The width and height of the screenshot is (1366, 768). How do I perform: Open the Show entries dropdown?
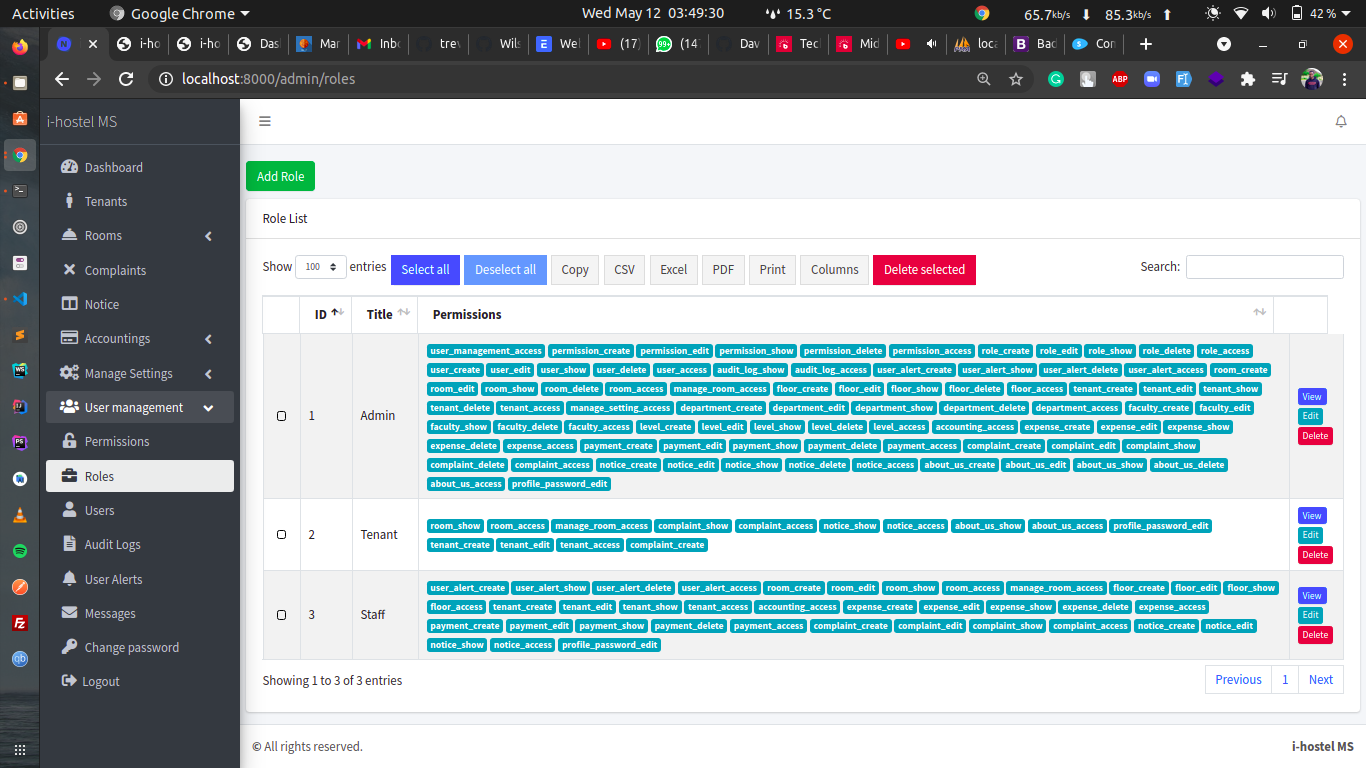[321, 267]
